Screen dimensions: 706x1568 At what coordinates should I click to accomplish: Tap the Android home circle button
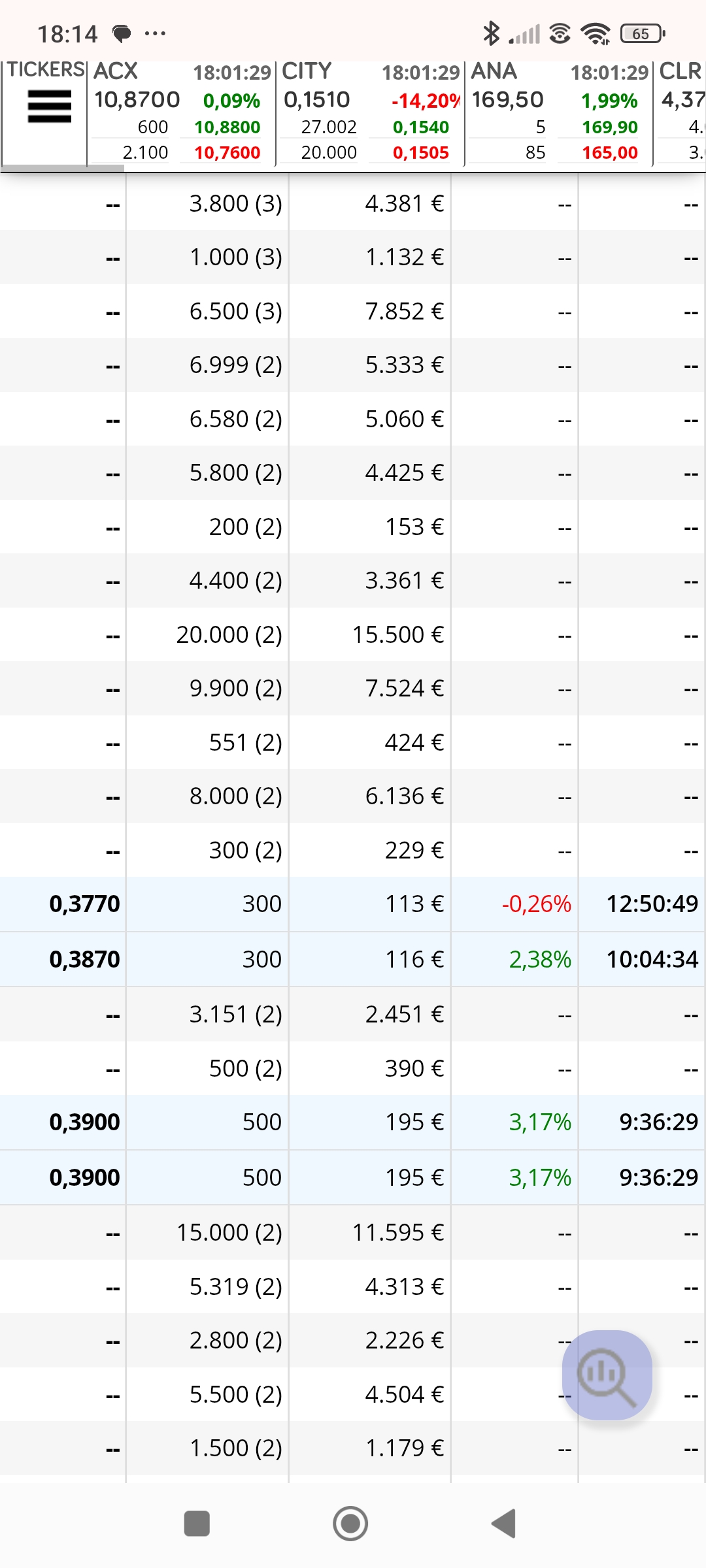coord(350,1524)
